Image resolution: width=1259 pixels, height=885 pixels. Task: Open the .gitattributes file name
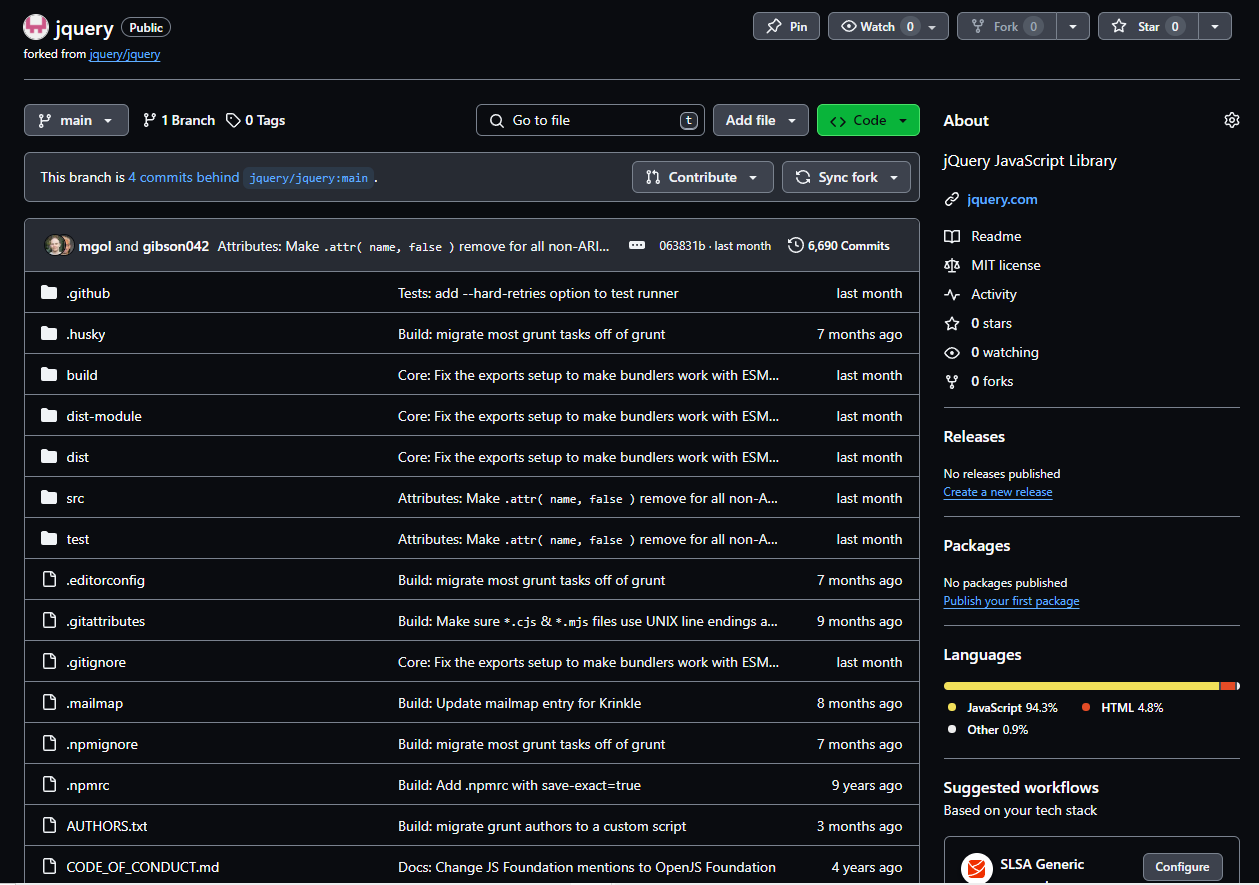106,621
